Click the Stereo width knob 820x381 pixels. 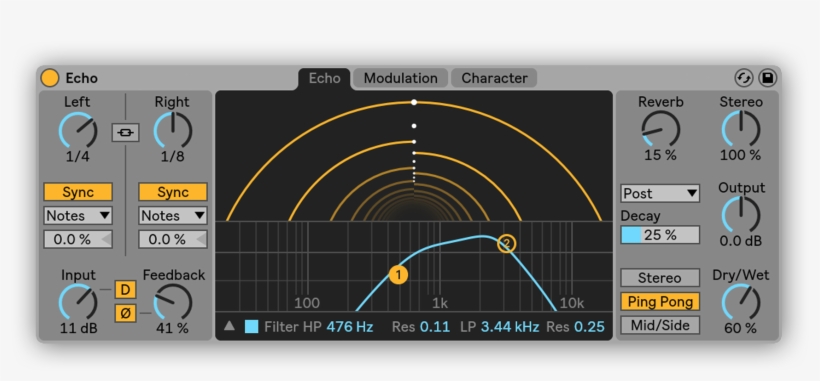[741, 129]
